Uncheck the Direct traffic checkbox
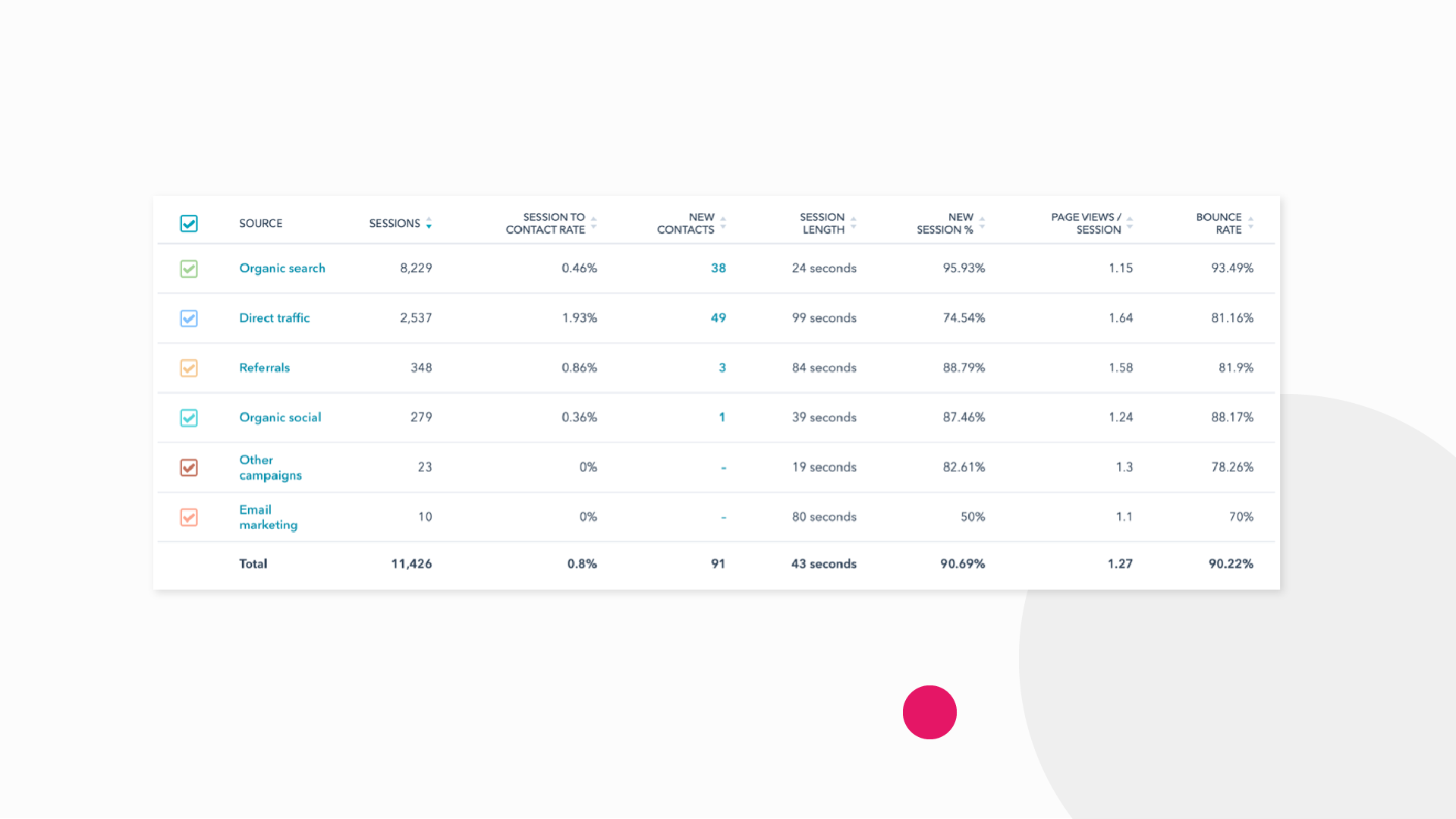The image size is (1456, 819). (x=189, y=318)
